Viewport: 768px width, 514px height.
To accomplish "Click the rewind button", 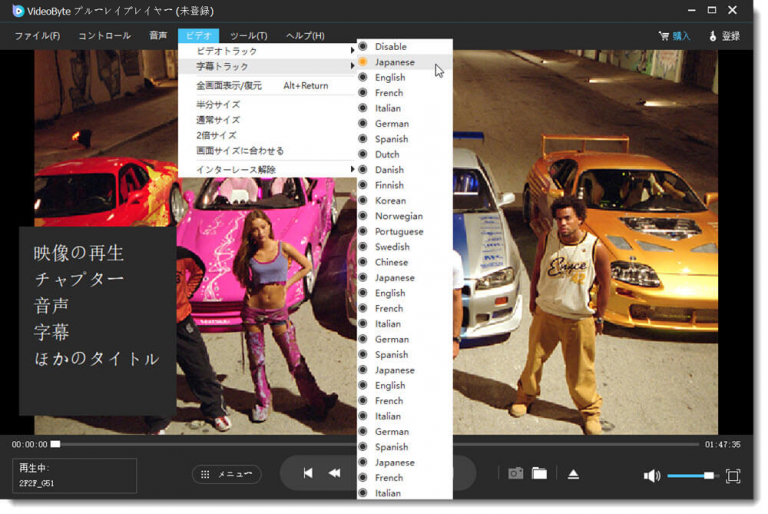I will pos(335,474).
